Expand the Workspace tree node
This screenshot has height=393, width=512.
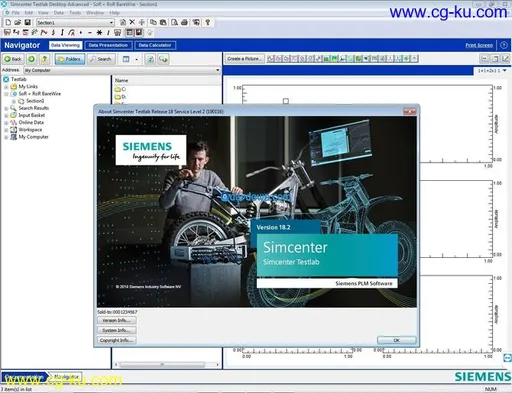point(6,130)
